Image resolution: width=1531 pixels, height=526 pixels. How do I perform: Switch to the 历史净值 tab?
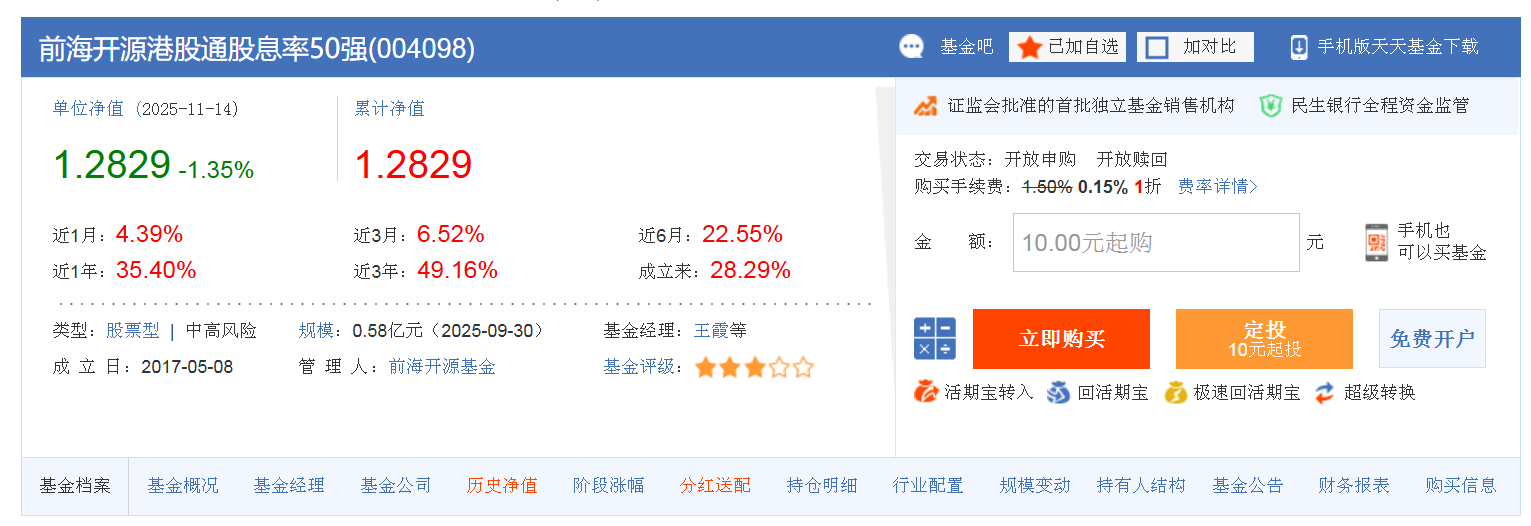502,486
